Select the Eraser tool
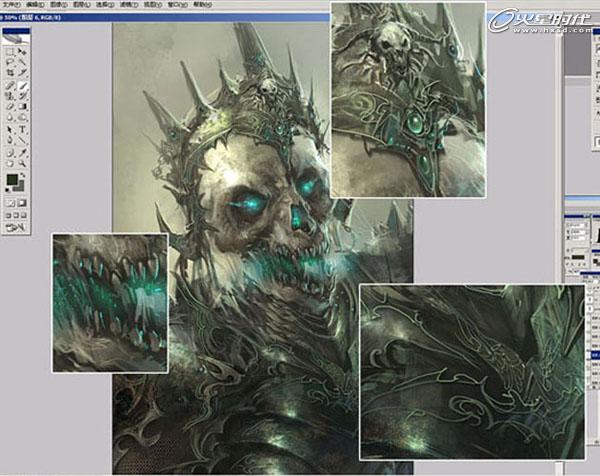 tap(10, 106)
